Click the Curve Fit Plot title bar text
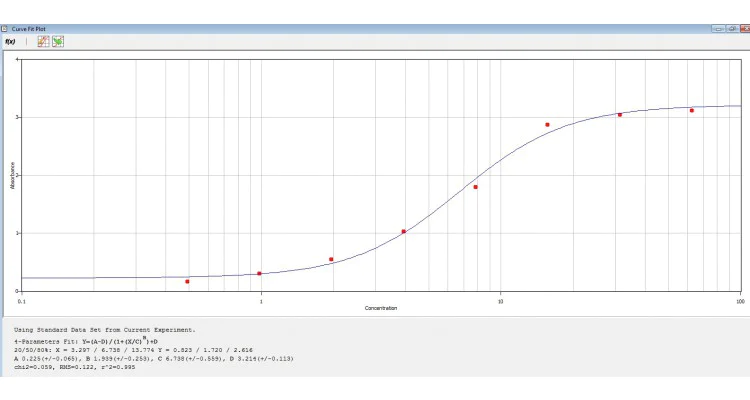750x400 pixels. pyautogui.click(x=27, y=29)
